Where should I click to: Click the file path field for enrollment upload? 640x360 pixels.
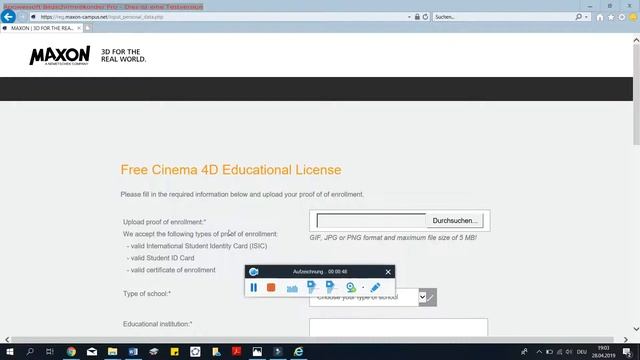[x=371, y=221]
